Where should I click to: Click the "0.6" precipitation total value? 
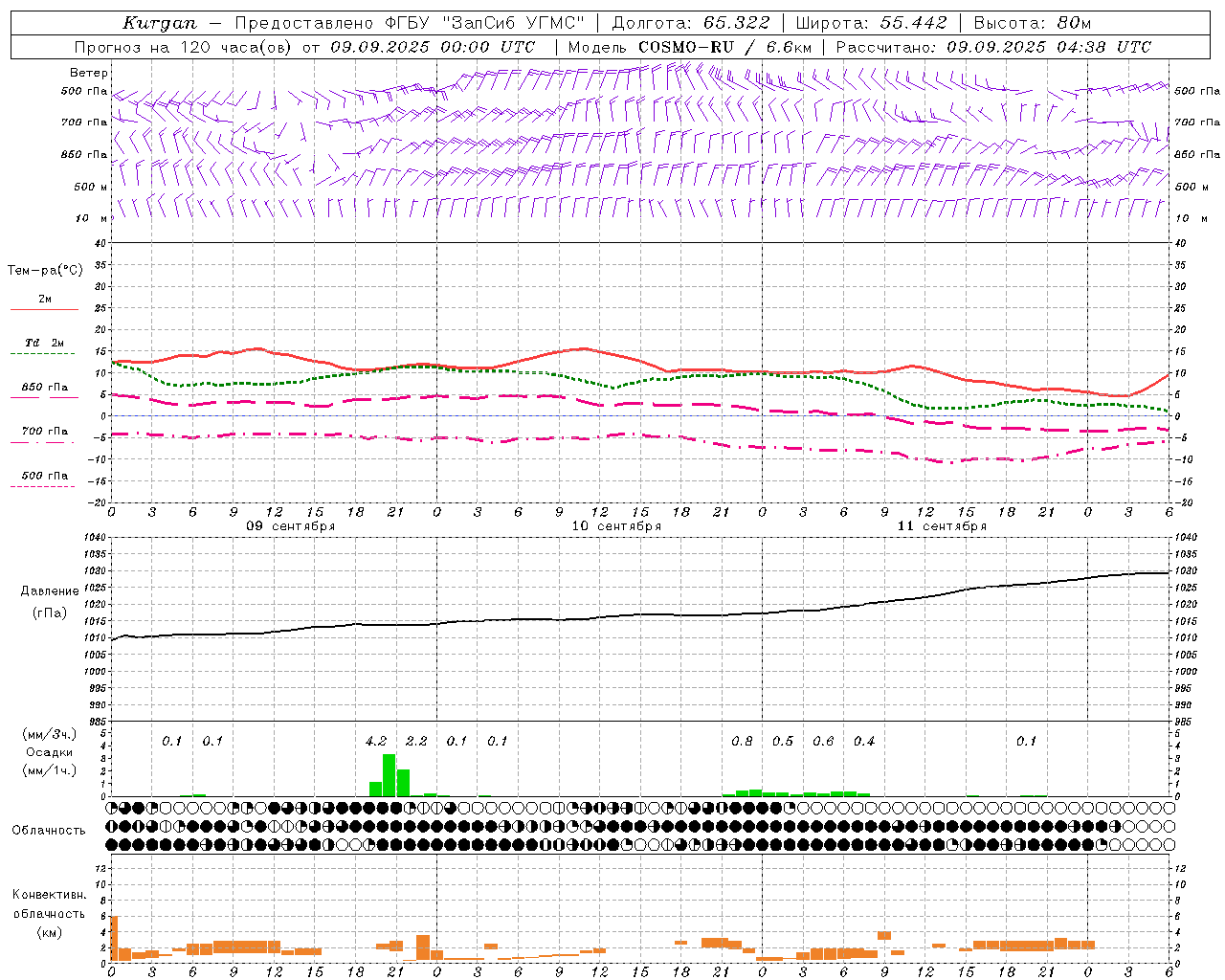click(x=823, y=741)
